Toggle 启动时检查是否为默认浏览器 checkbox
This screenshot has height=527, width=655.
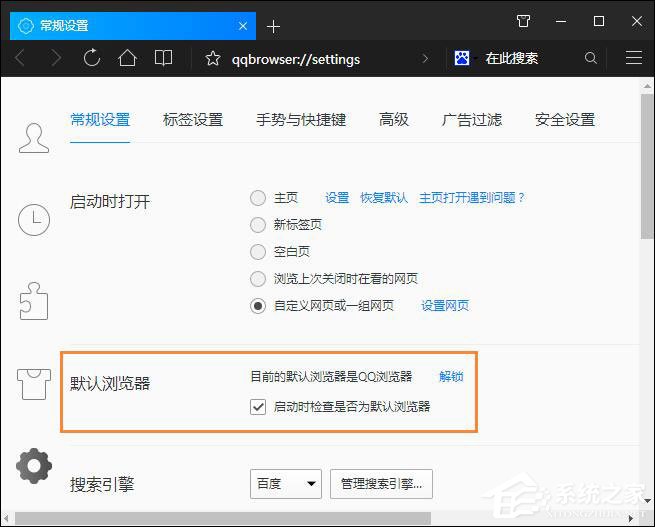point(258,407)
